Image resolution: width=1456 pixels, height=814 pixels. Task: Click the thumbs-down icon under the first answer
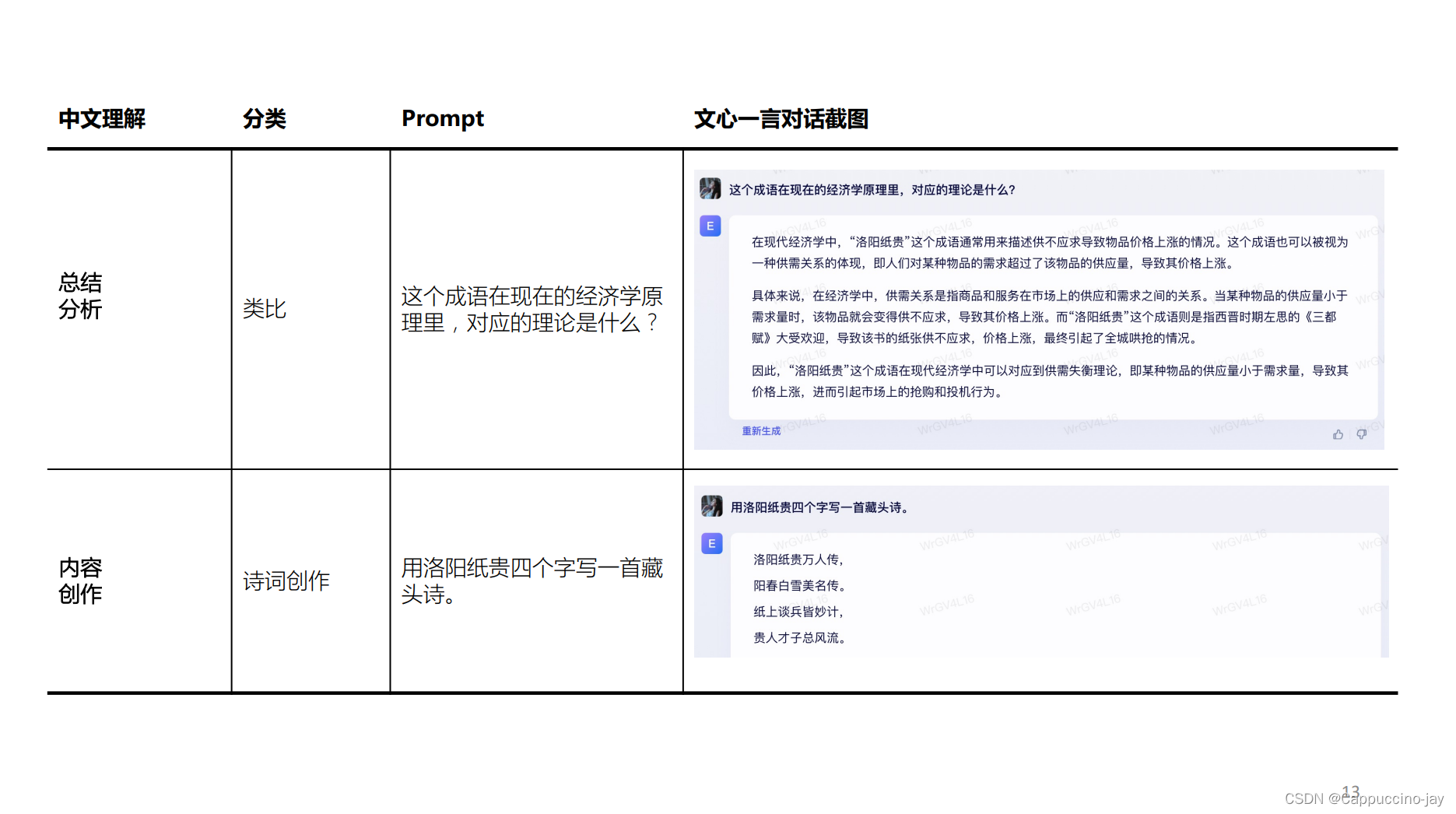(1361, 434)
